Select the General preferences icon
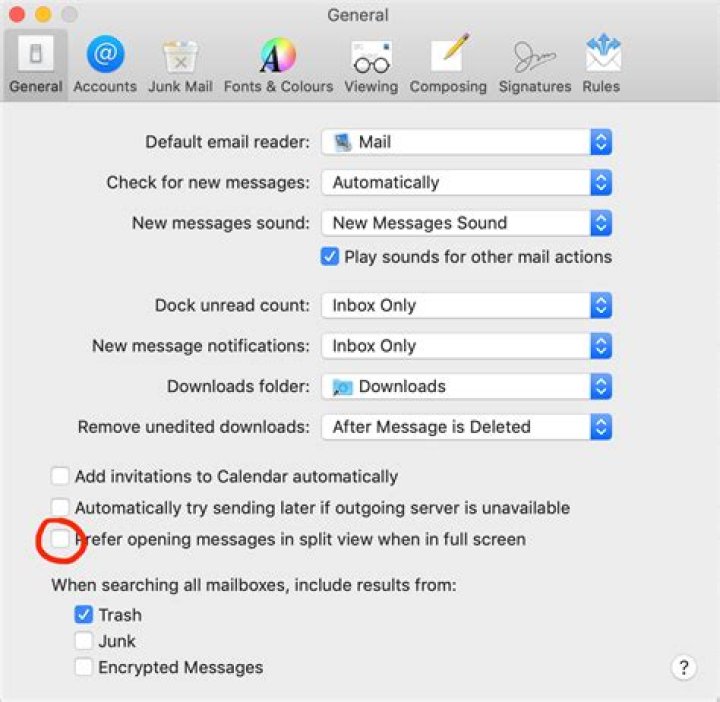Screen dimensions: 720x702 [35, 64]
